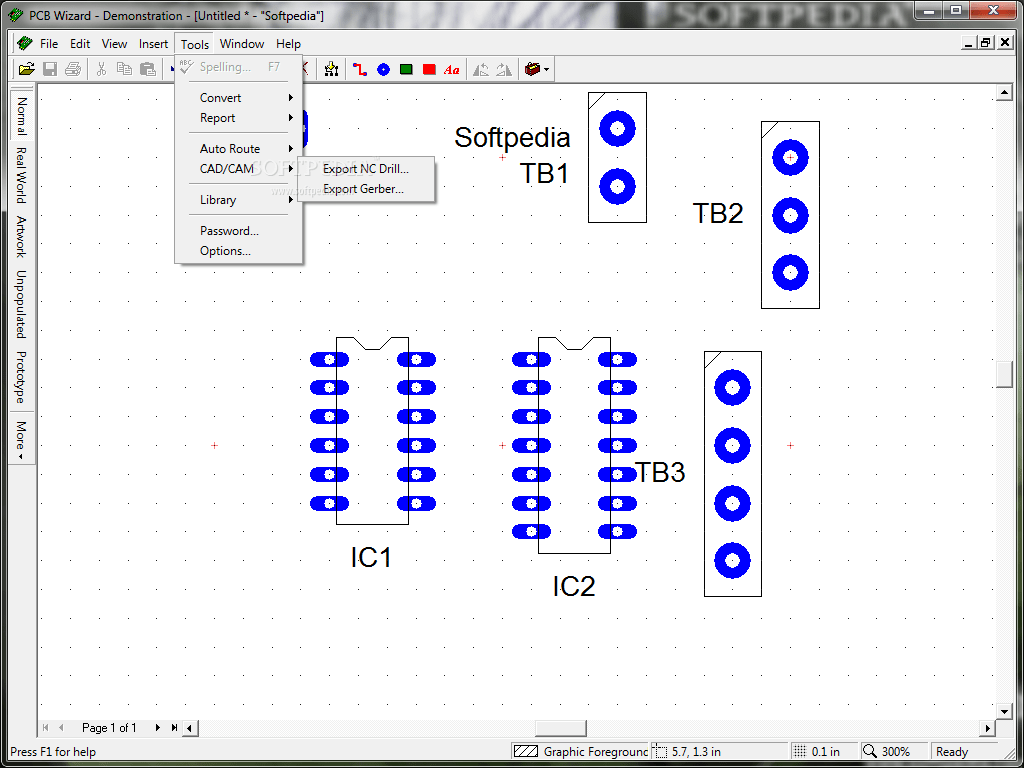Select the red 'Aa' text label tool
The width and height of the screenshot is (1024, 768).
click(x=451, y=69)
